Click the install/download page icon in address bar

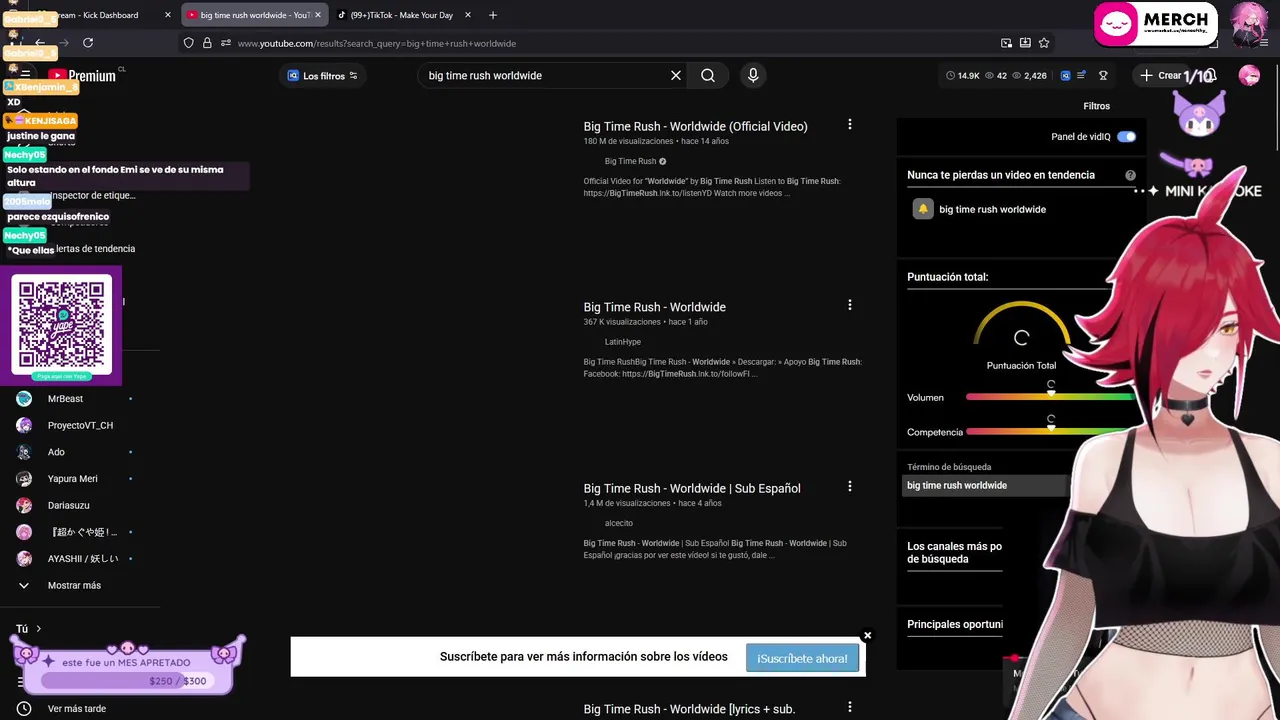(1025, 43)
